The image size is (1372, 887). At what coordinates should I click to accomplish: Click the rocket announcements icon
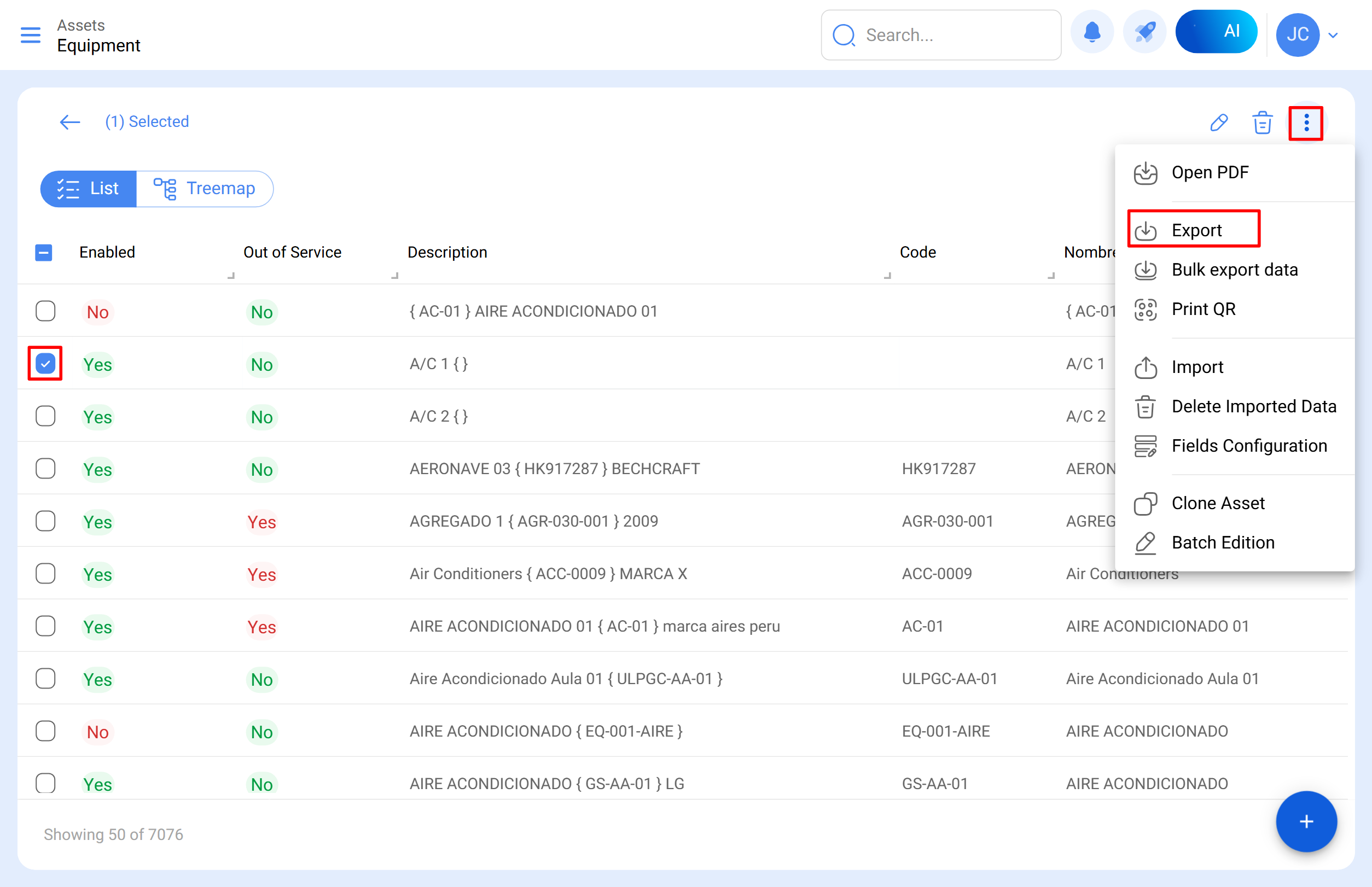tap(1144, 33)
